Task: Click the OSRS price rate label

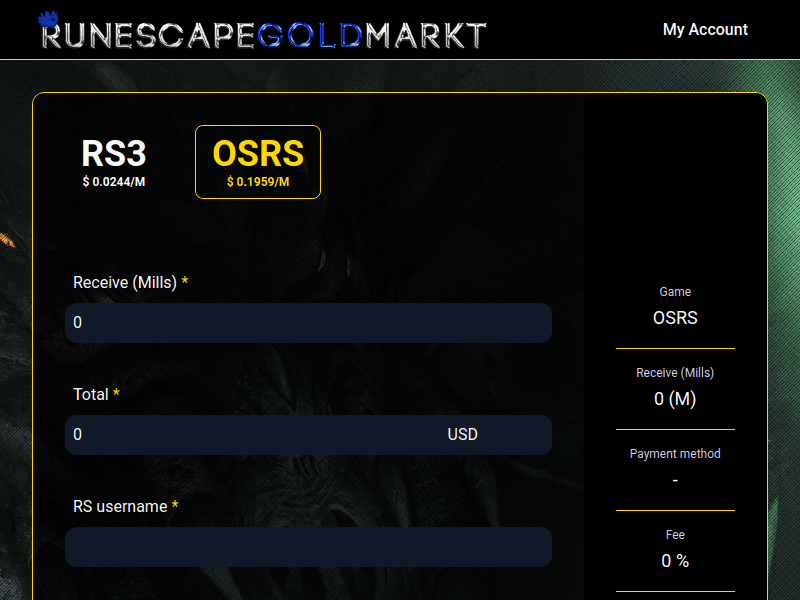Action: (257, 182)
